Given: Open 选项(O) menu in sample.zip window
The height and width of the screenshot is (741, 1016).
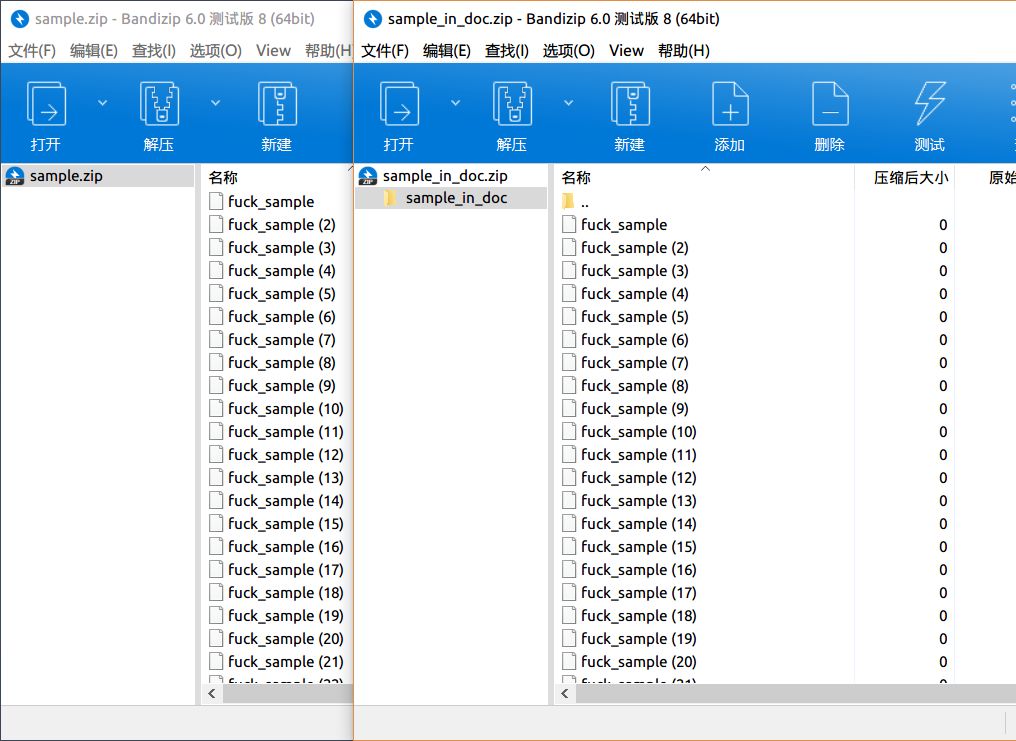Looking at the screenshot, I should click(215, 51).
